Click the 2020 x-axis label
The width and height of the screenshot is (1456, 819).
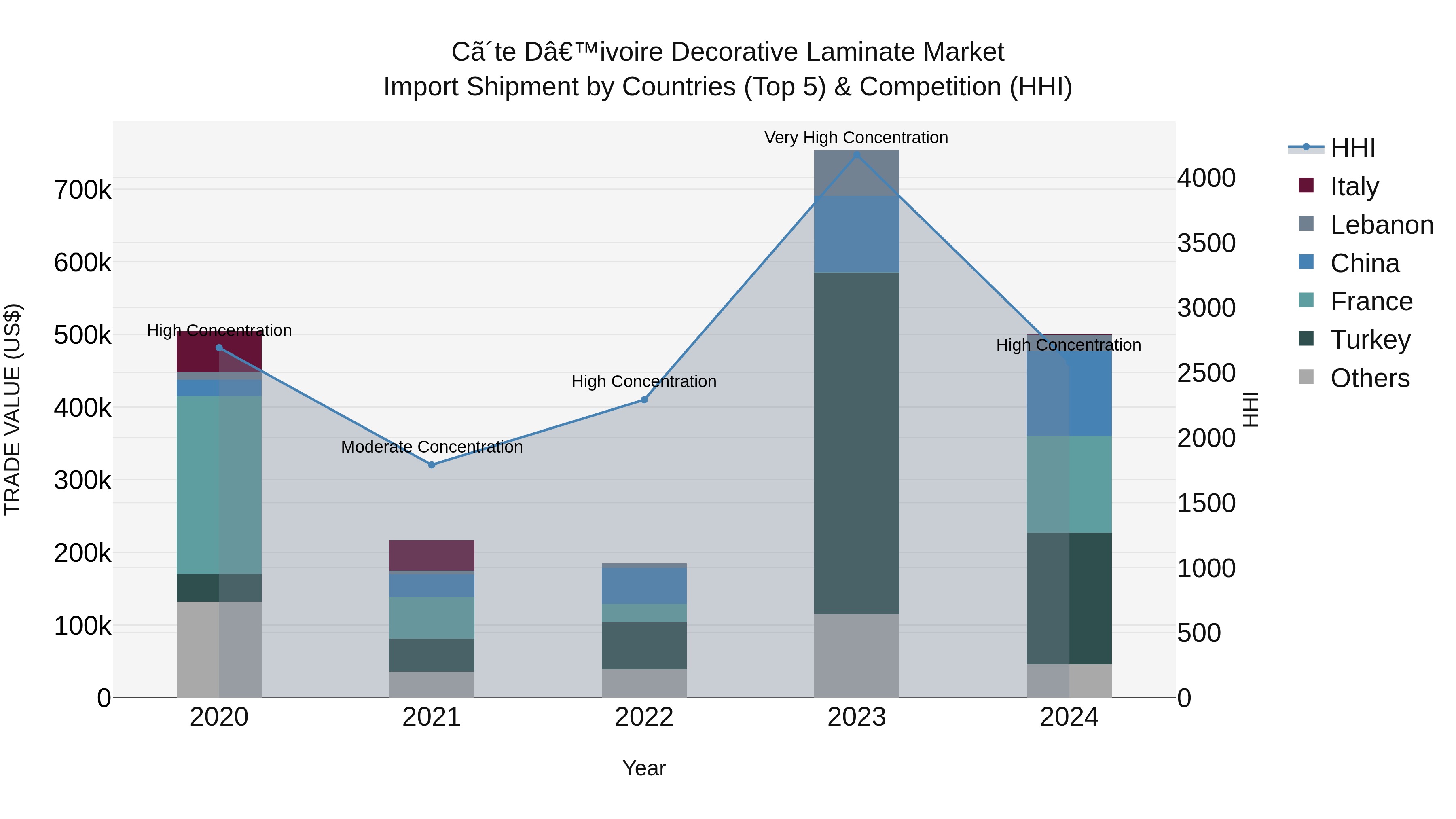point(219,717)
